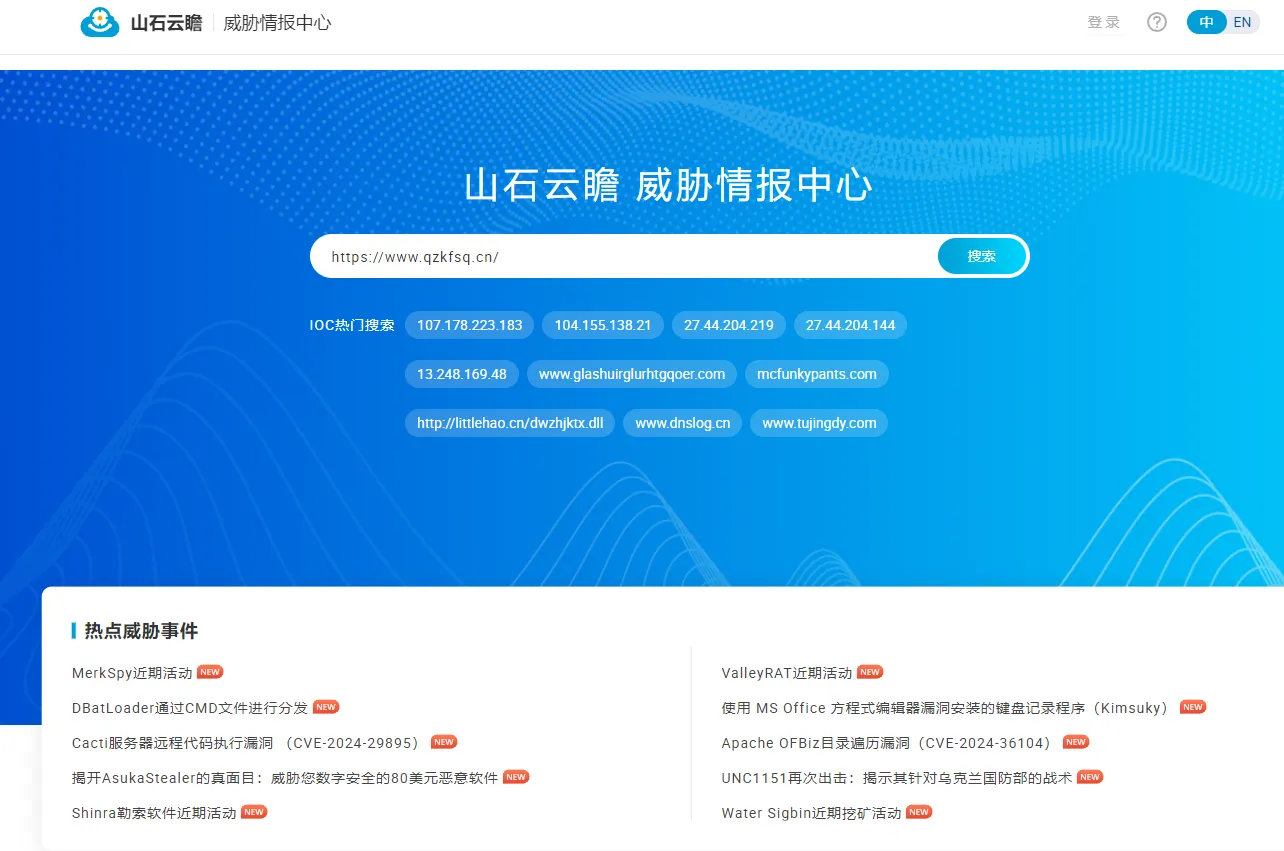Image resolution: width=1284 pixels, height=851 pixels.
Task: Click NEW badge next to UNC1151 entry
Action: 1090,776
